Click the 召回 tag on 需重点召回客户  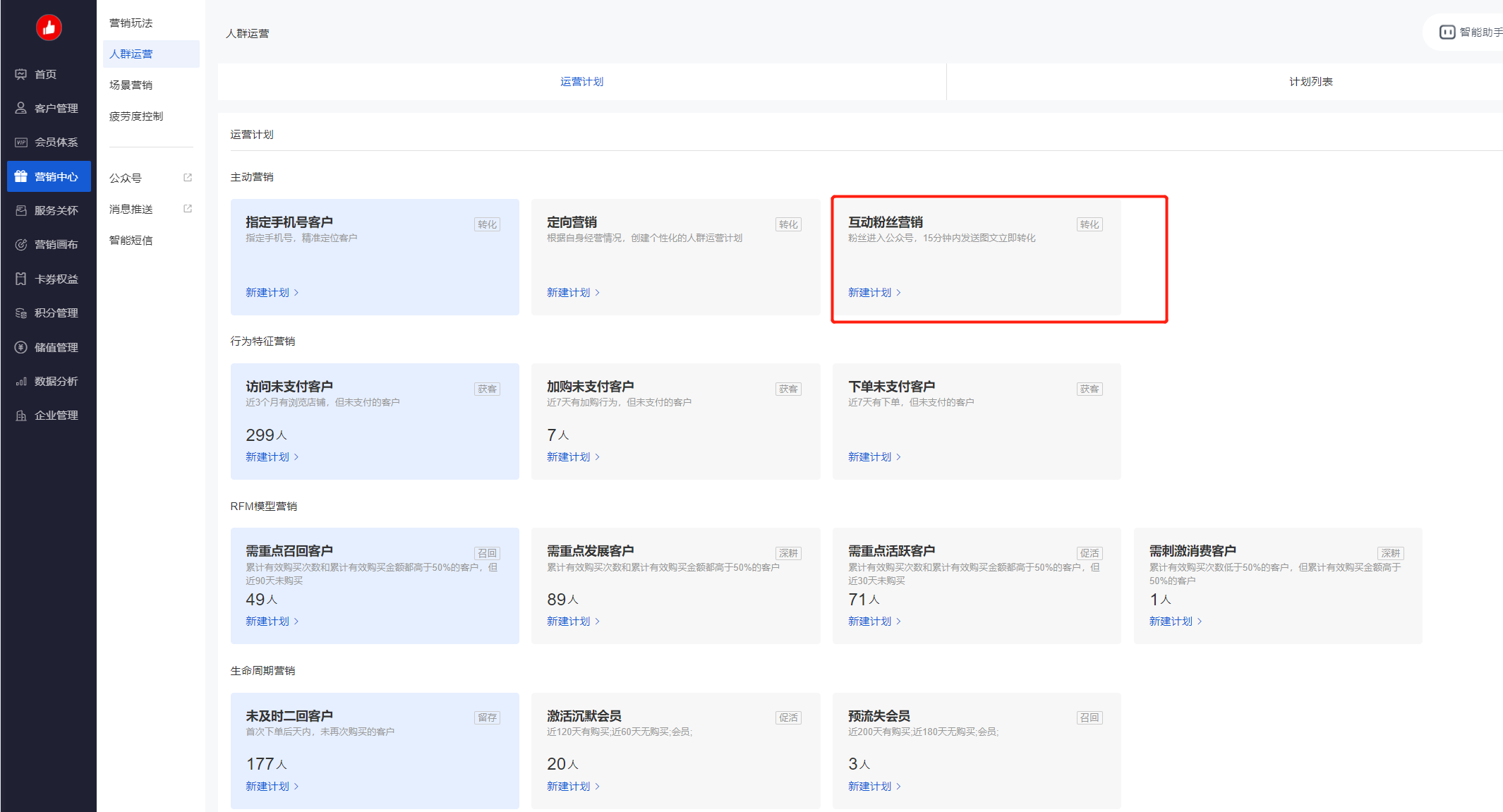487,553
